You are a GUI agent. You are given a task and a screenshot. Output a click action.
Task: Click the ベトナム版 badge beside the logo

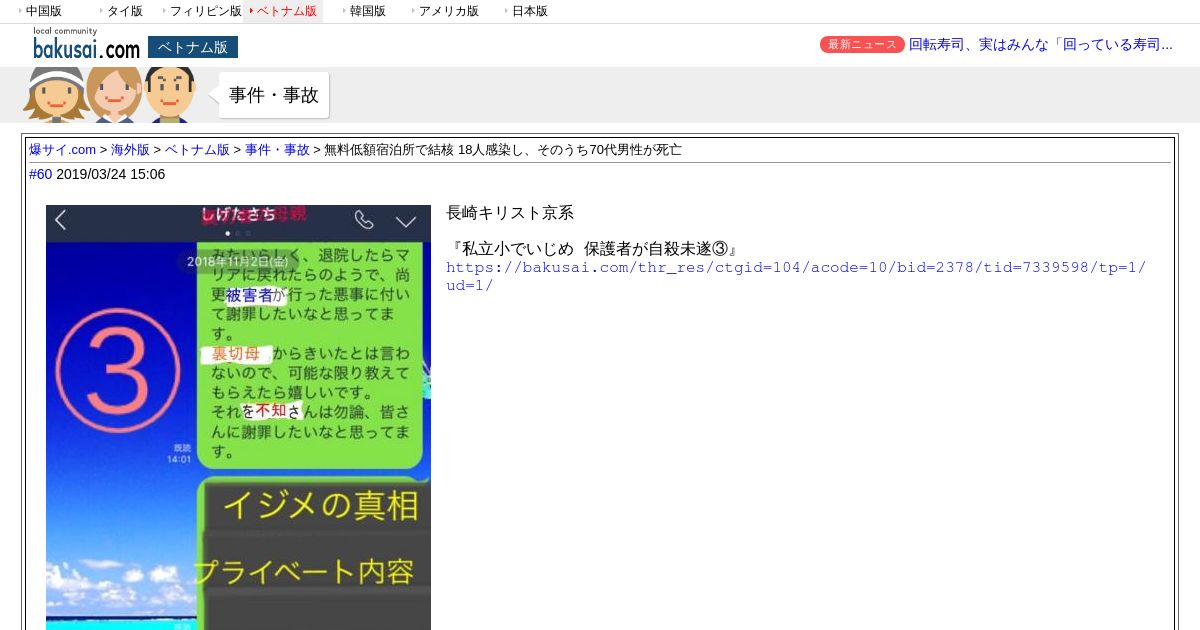pyautogui.click(x=193, y=47)
